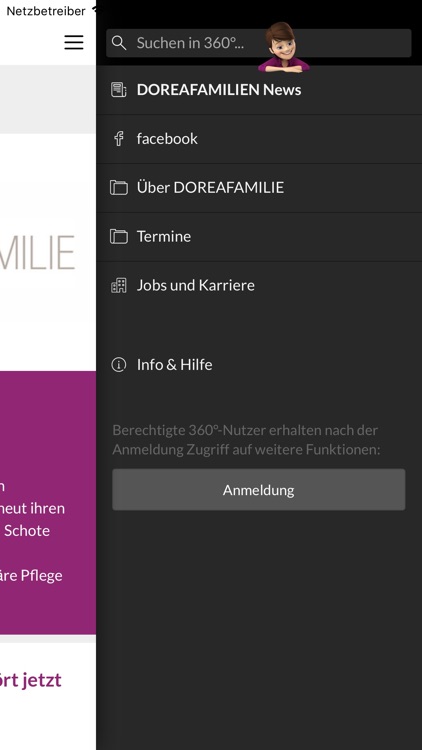Image resolution: width=422 pixels, height=750 pixels.
Task: Tap the search magnifier icon
Action: coord(119,43)
